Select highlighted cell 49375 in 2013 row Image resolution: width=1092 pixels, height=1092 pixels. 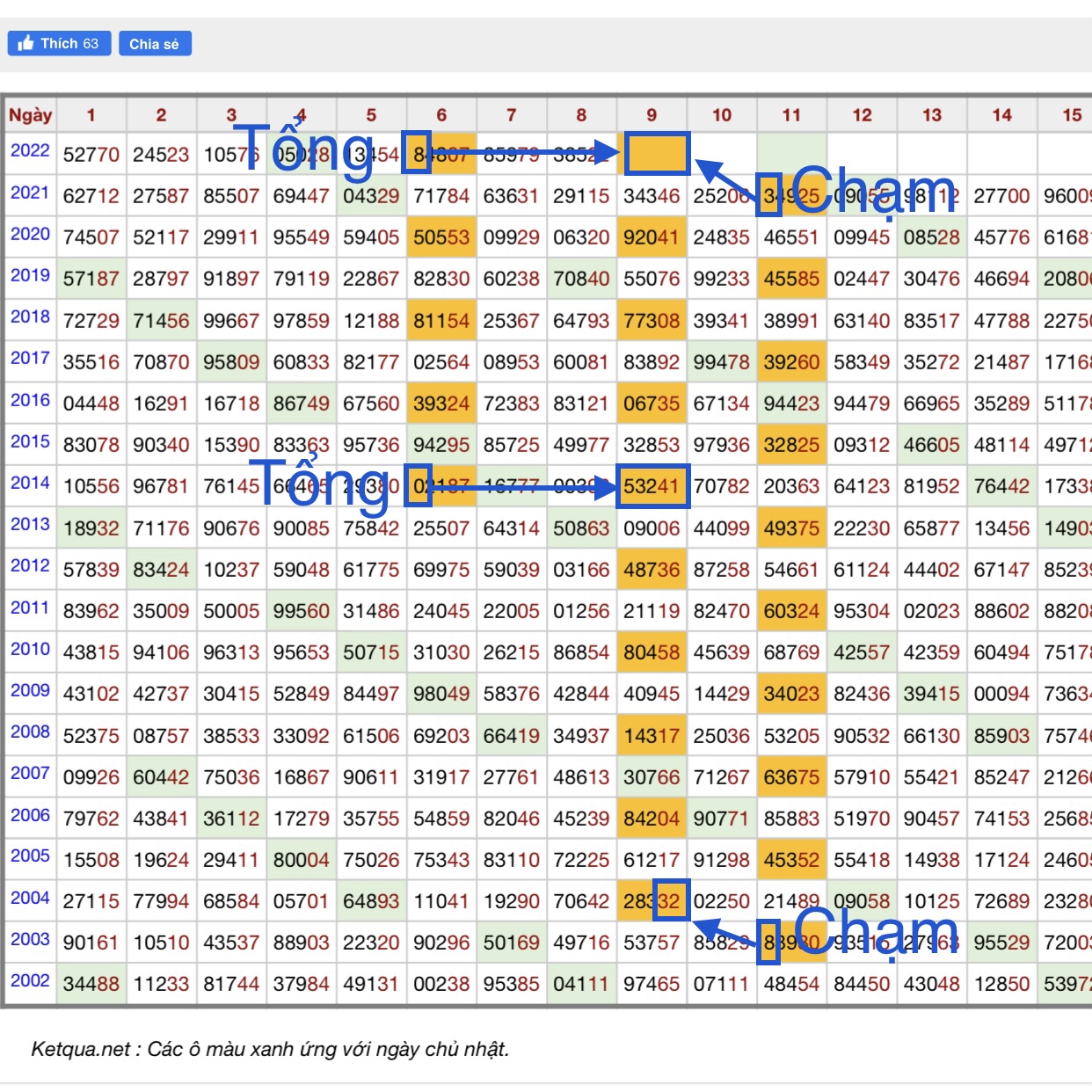pyautogui.click(x=791, y=528)
